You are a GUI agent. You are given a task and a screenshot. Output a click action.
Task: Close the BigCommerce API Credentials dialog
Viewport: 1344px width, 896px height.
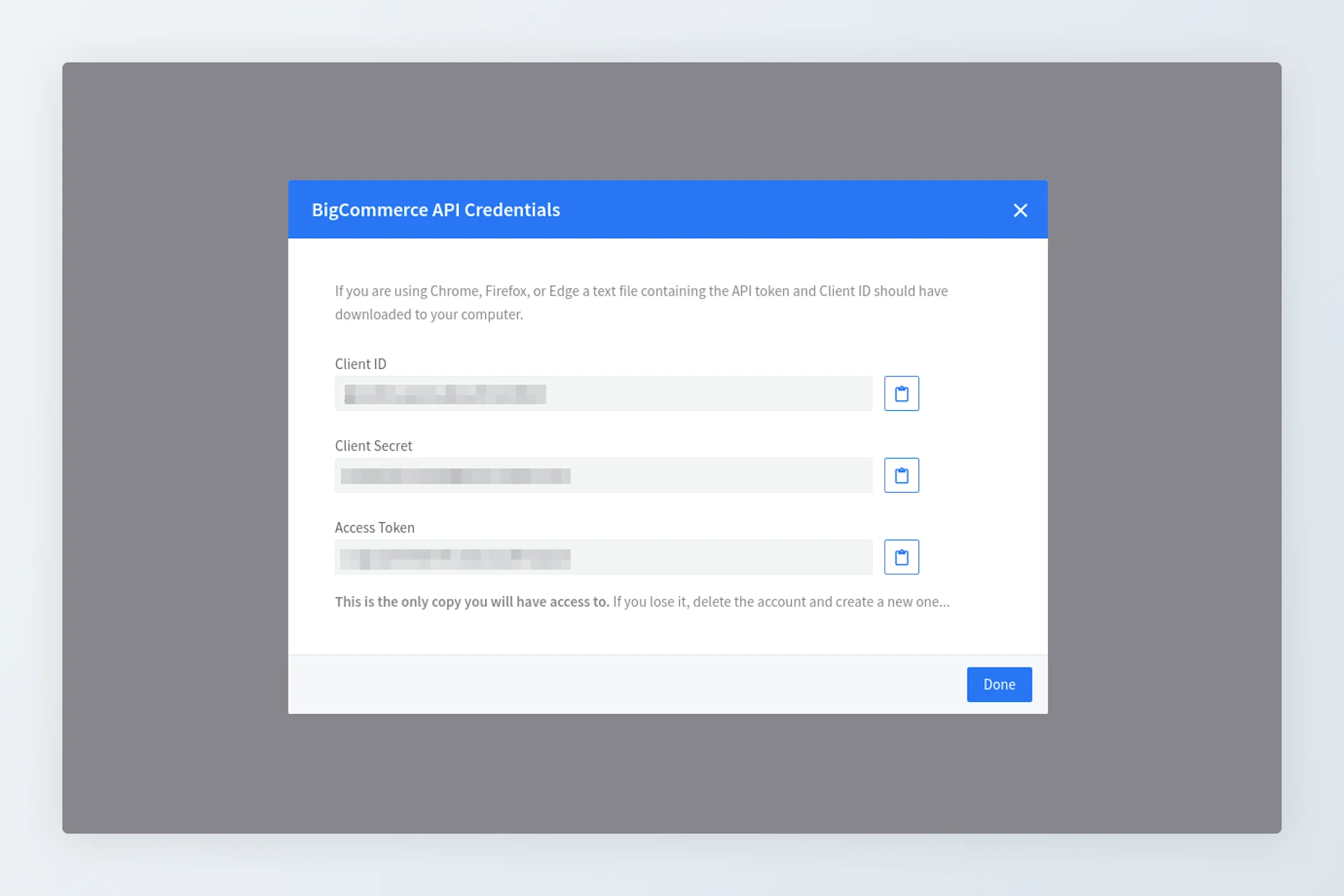click(1020, 210)
